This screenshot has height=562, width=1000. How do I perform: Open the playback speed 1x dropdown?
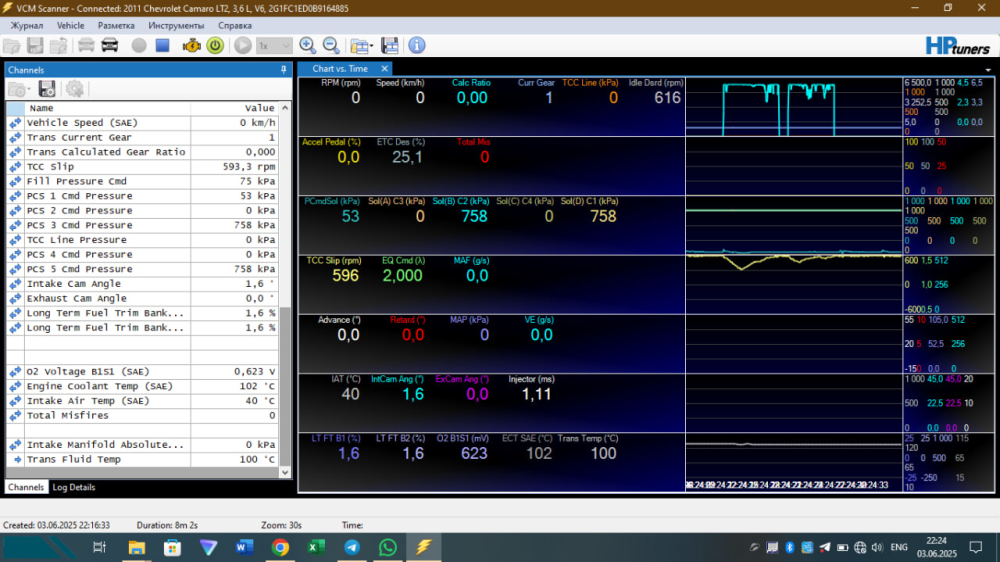coord(274,46)
